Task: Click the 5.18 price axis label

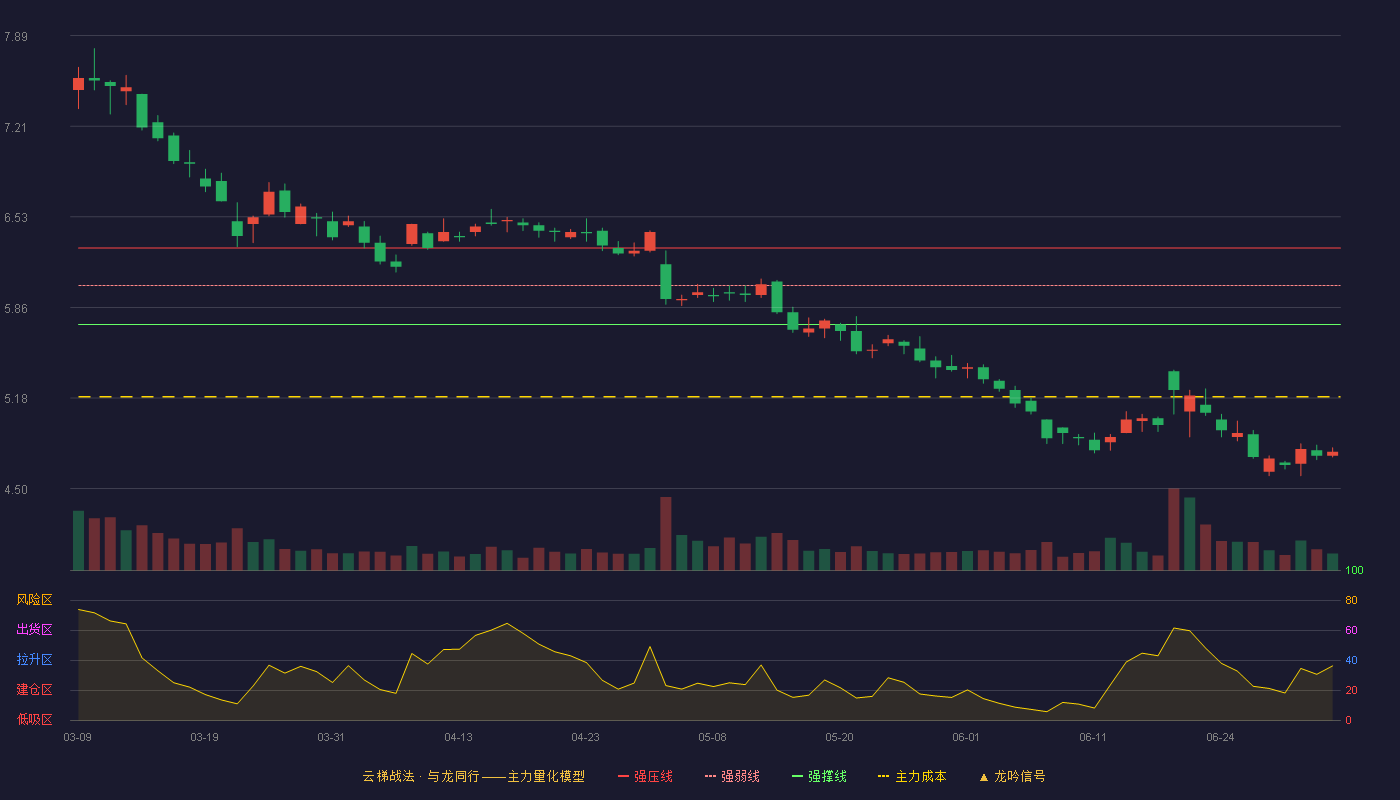Action: click(16, 399)
